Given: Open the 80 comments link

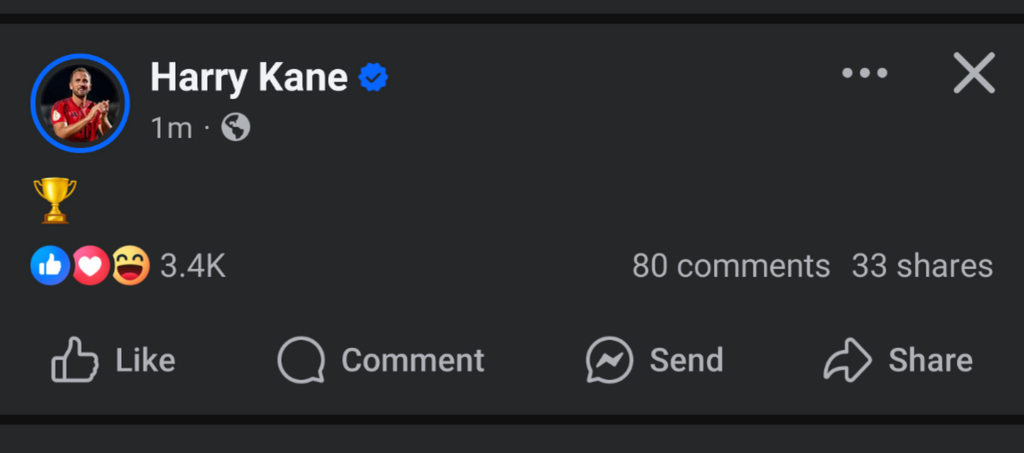Looking at the screenshot, I should pyautogui.click(x=731, y=266).
